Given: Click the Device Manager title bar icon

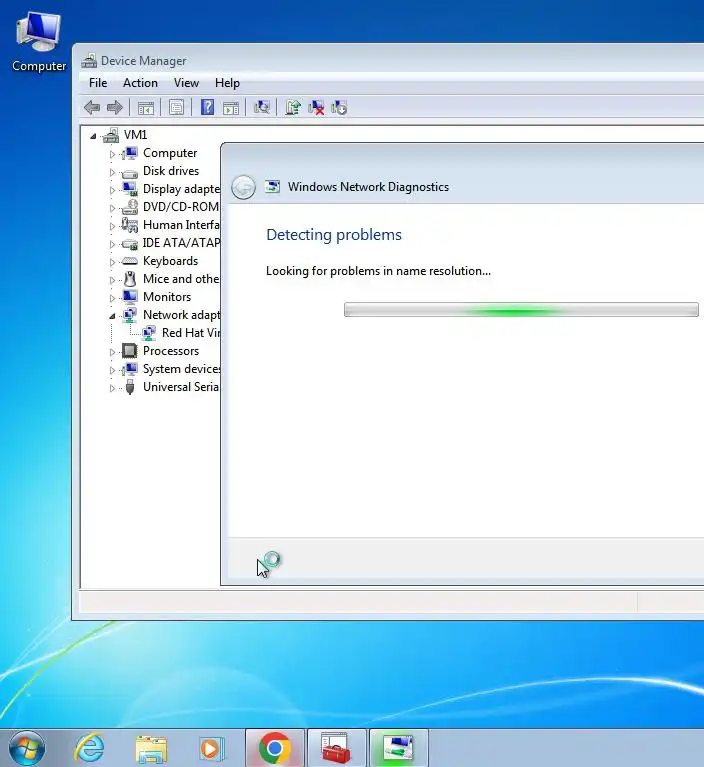Looking at the screenshot, I should (89, 61).
